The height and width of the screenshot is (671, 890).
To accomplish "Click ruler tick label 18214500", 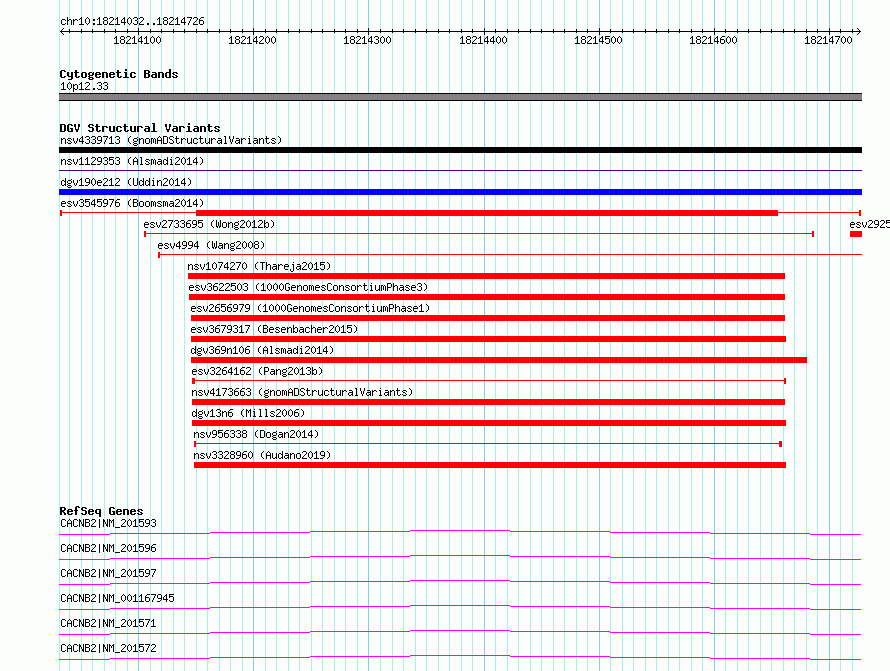I will pos(598,40).
